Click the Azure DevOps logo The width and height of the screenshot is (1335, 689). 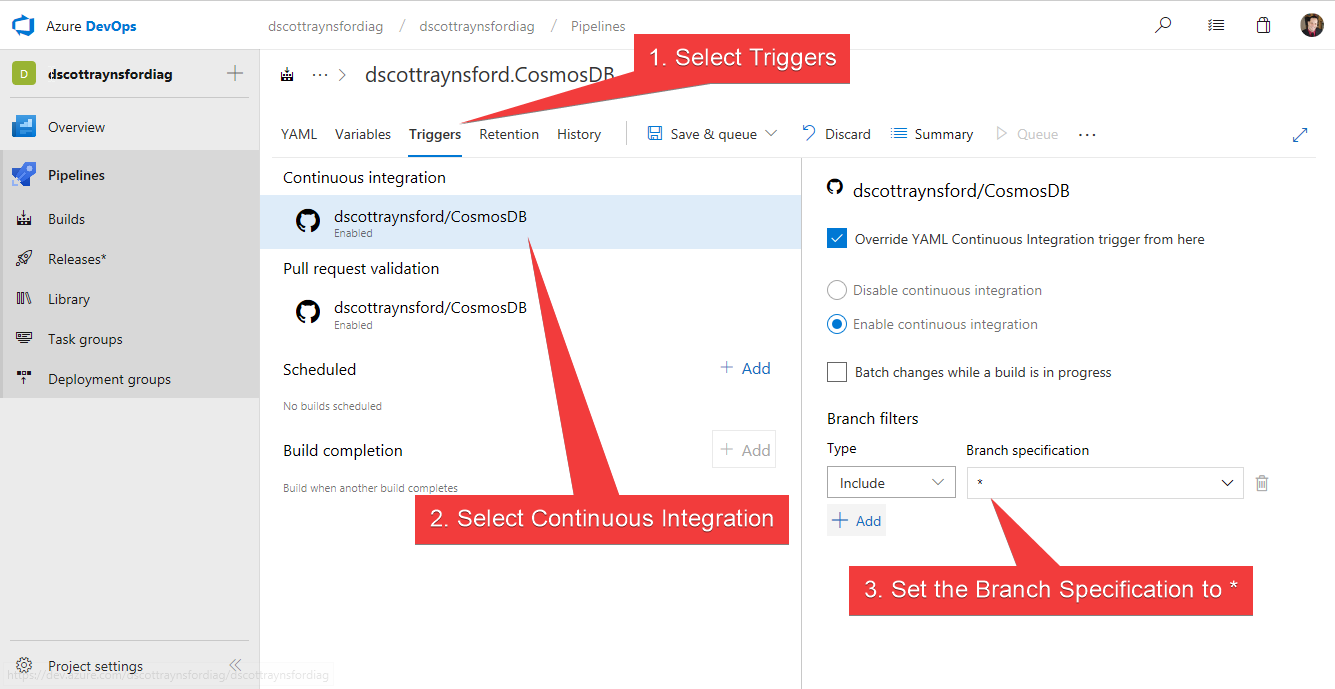24,26
